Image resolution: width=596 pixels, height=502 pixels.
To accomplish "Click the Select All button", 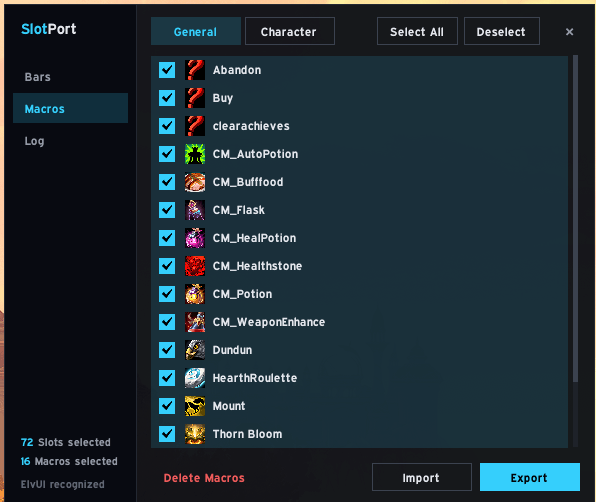I will pos(417,31).
